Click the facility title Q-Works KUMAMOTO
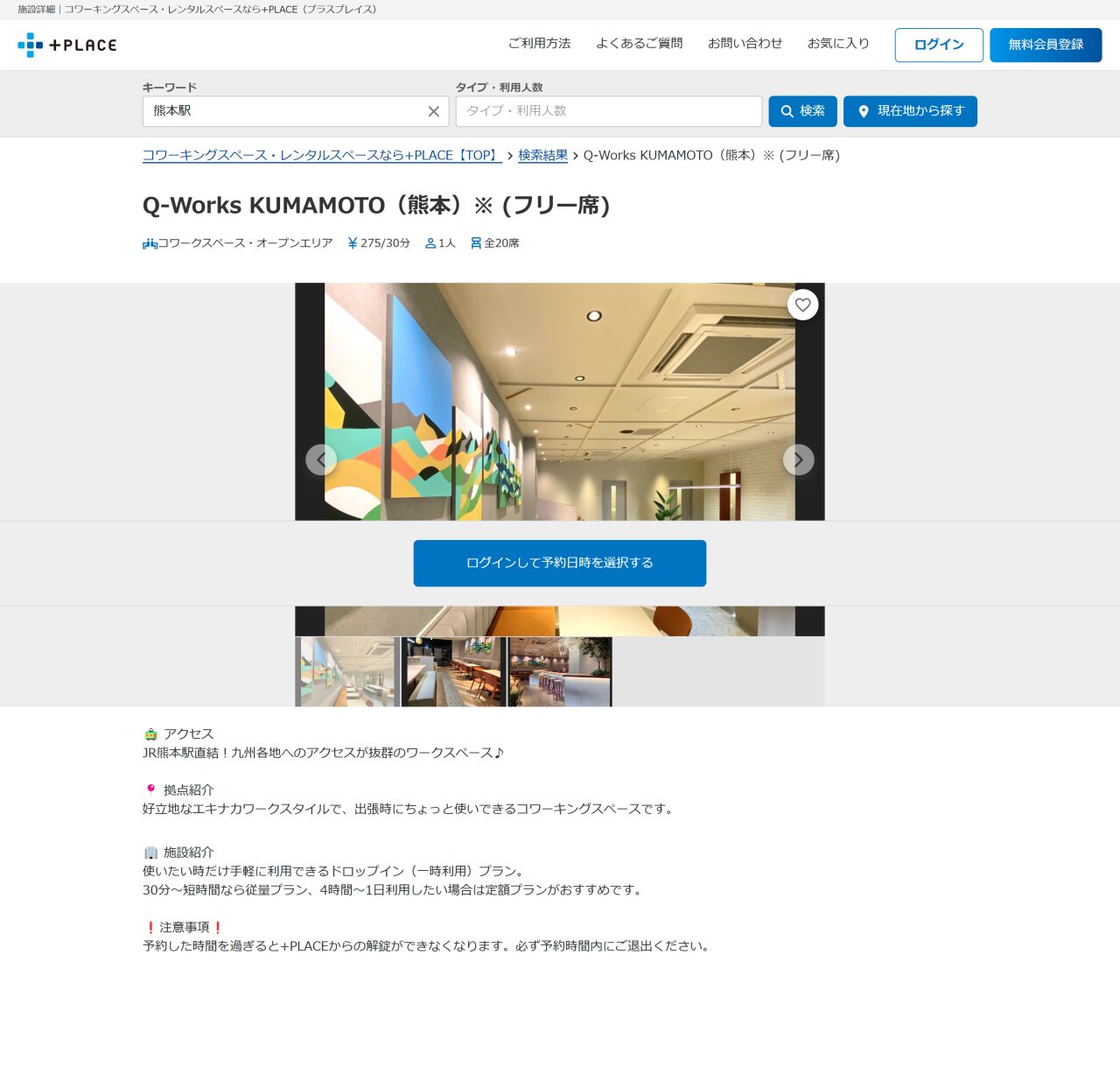Image resolution: width=1120 pixels, height=1081 pixels. 376,205
